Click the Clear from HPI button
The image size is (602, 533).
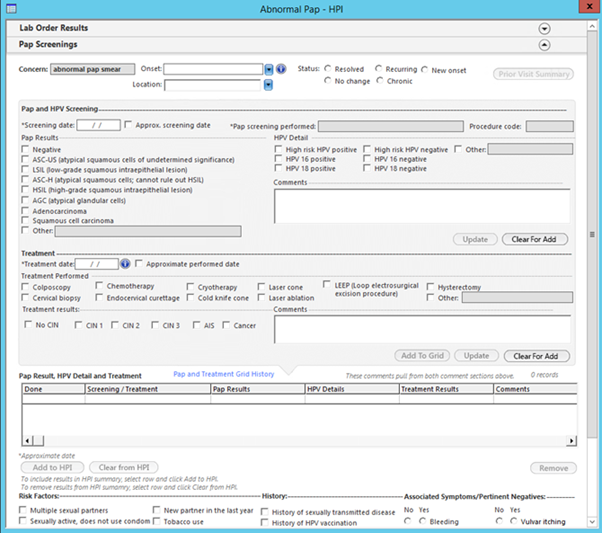(x=124, y=467)
